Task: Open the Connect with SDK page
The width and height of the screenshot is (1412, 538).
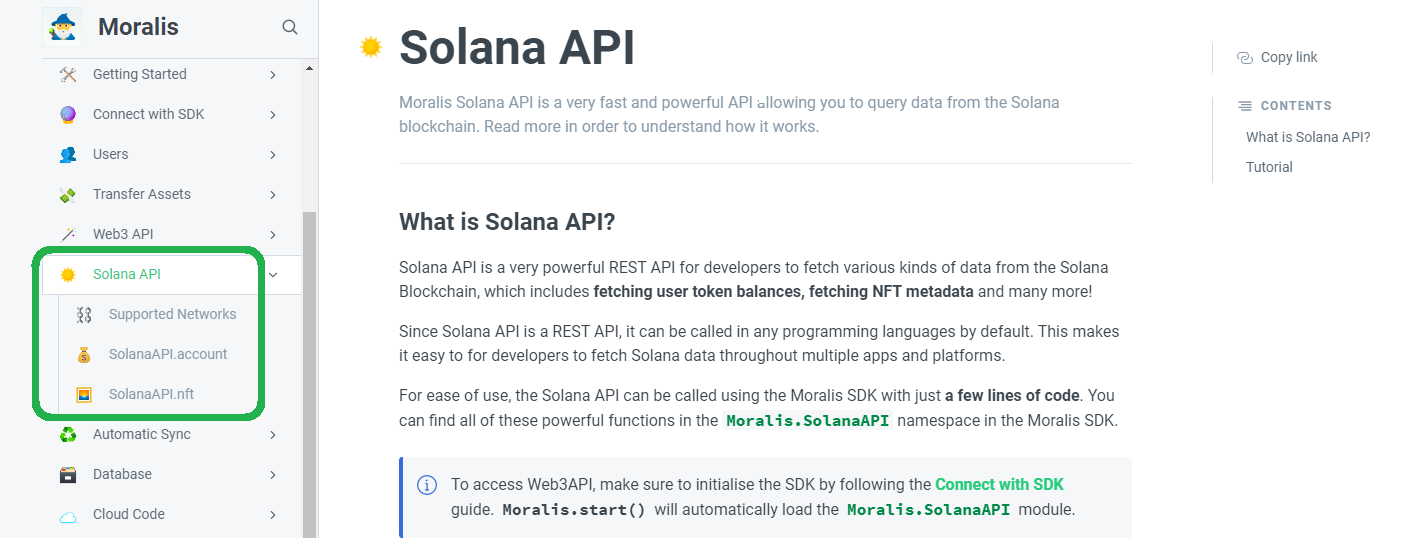Action: coord(149,114)
